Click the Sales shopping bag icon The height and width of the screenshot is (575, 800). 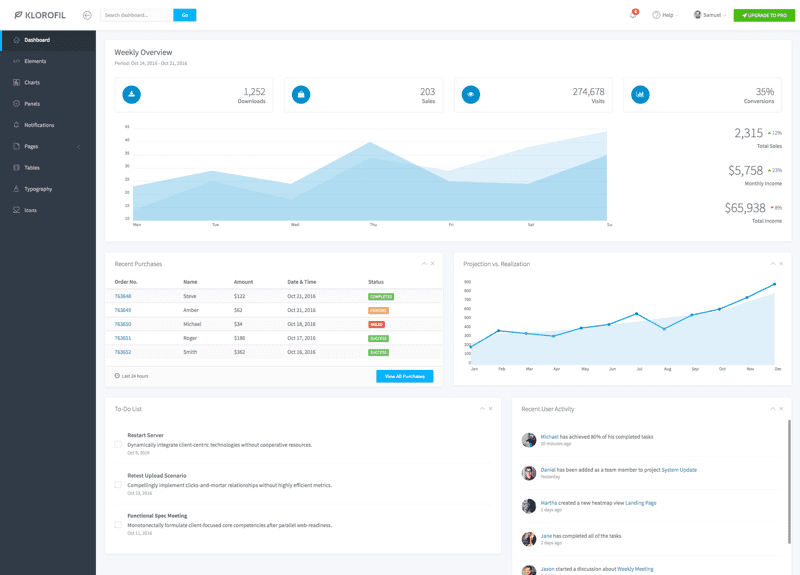301,95
